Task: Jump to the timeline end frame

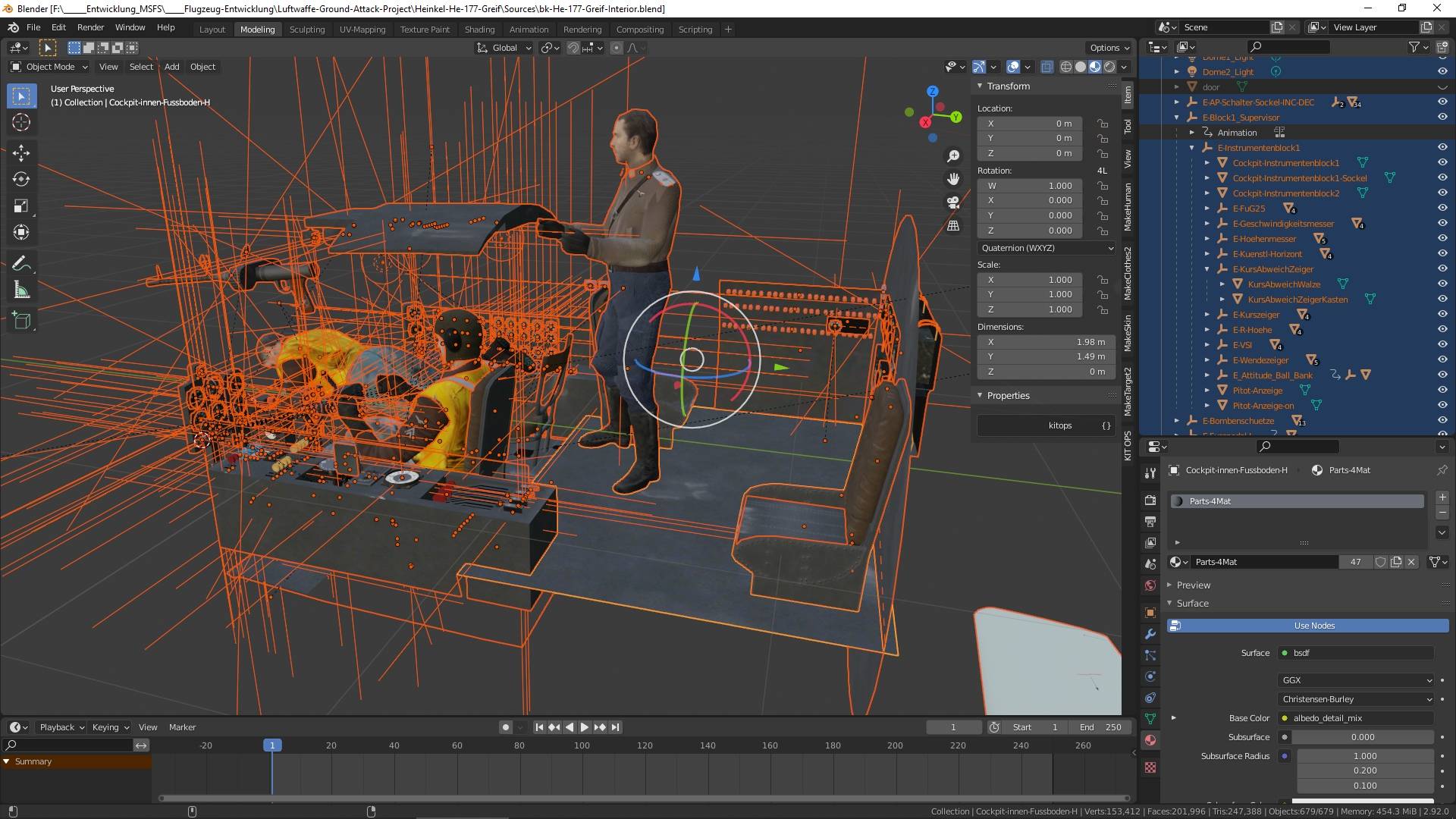Action: [615, 727]
